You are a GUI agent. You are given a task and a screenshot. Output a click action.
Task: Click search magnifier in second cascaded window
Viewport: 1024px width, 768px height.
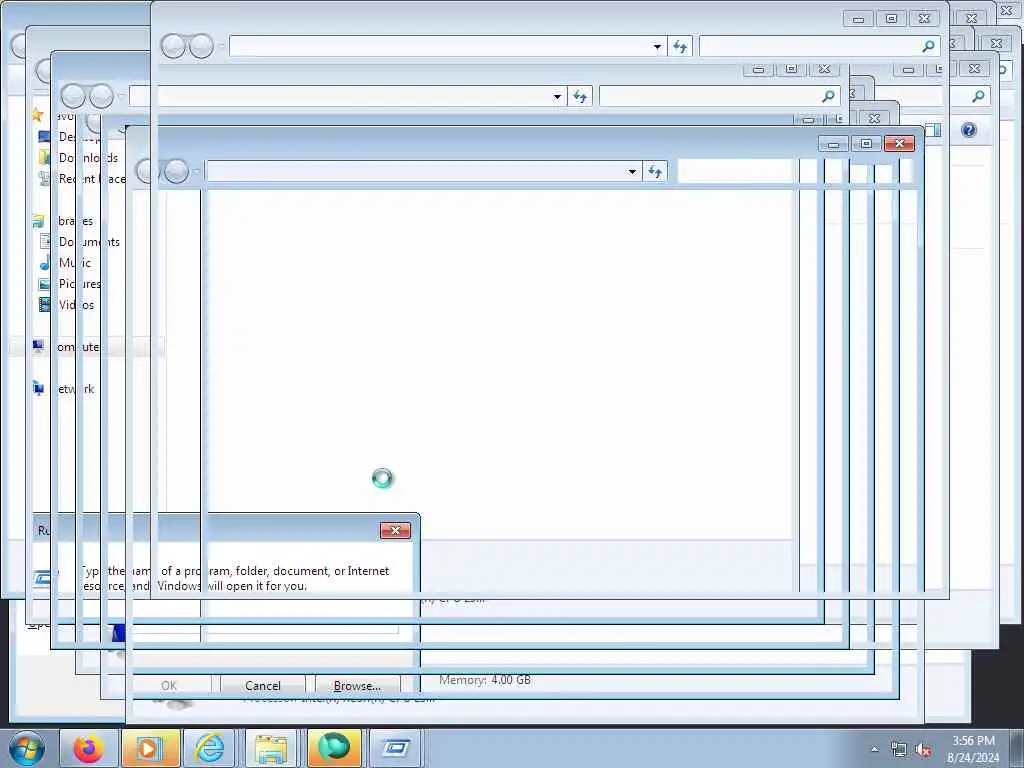828,97
